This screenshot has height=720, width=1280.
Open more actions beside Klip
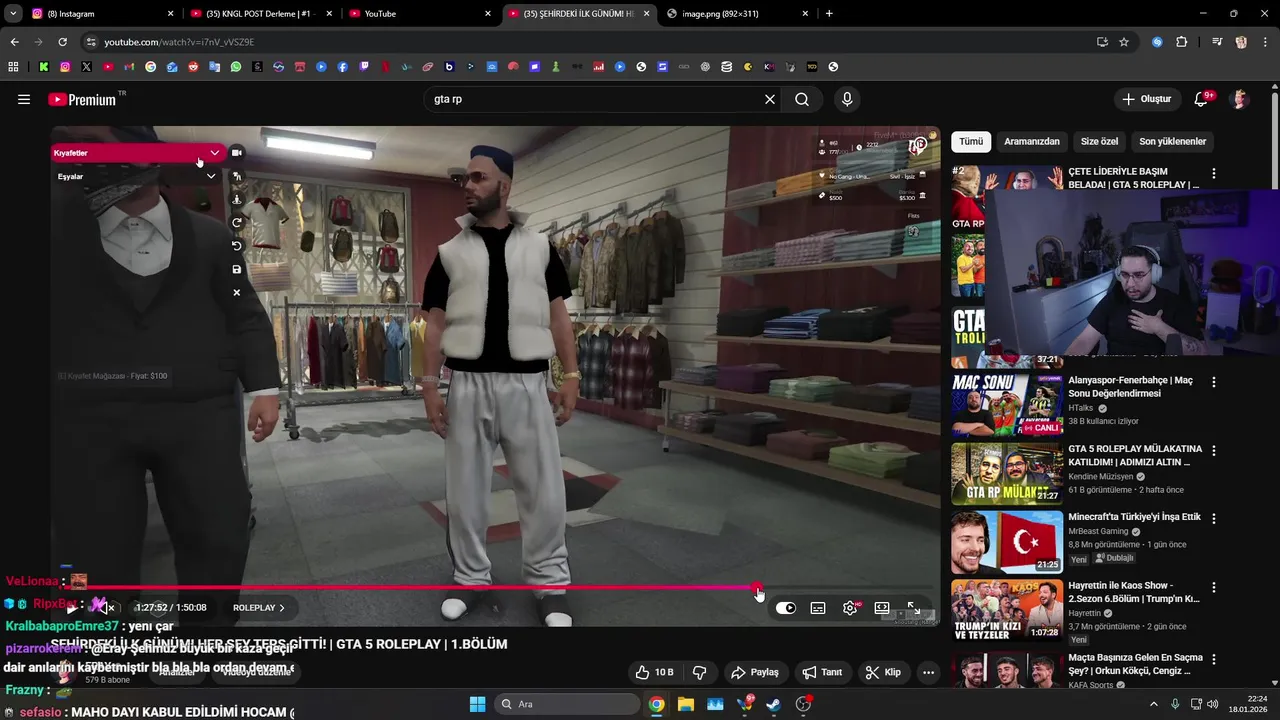pos(928,672)
